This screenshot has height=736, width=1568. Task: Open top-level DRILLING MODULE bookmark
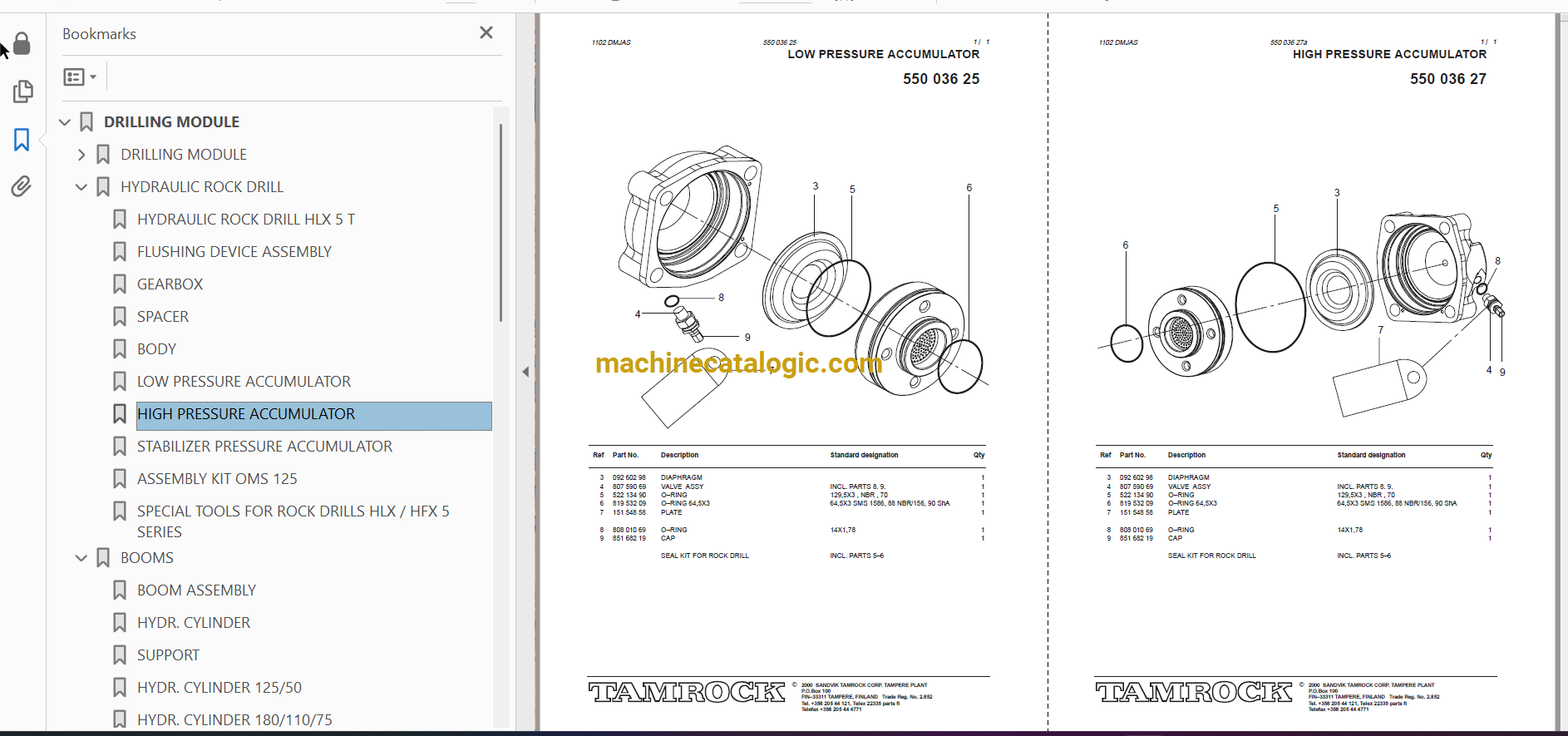click(x=171, y=122)
